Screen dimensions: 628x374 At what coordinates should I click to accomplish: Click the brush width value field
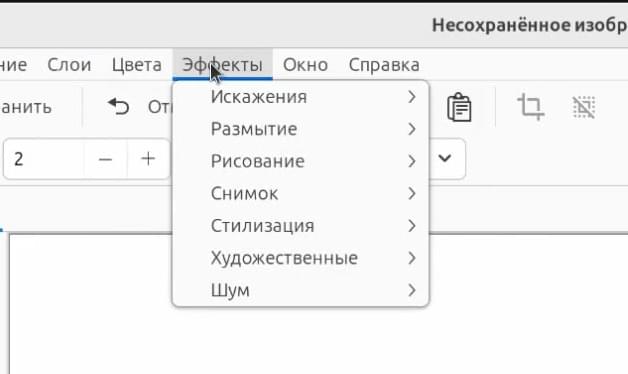[44, 159]
